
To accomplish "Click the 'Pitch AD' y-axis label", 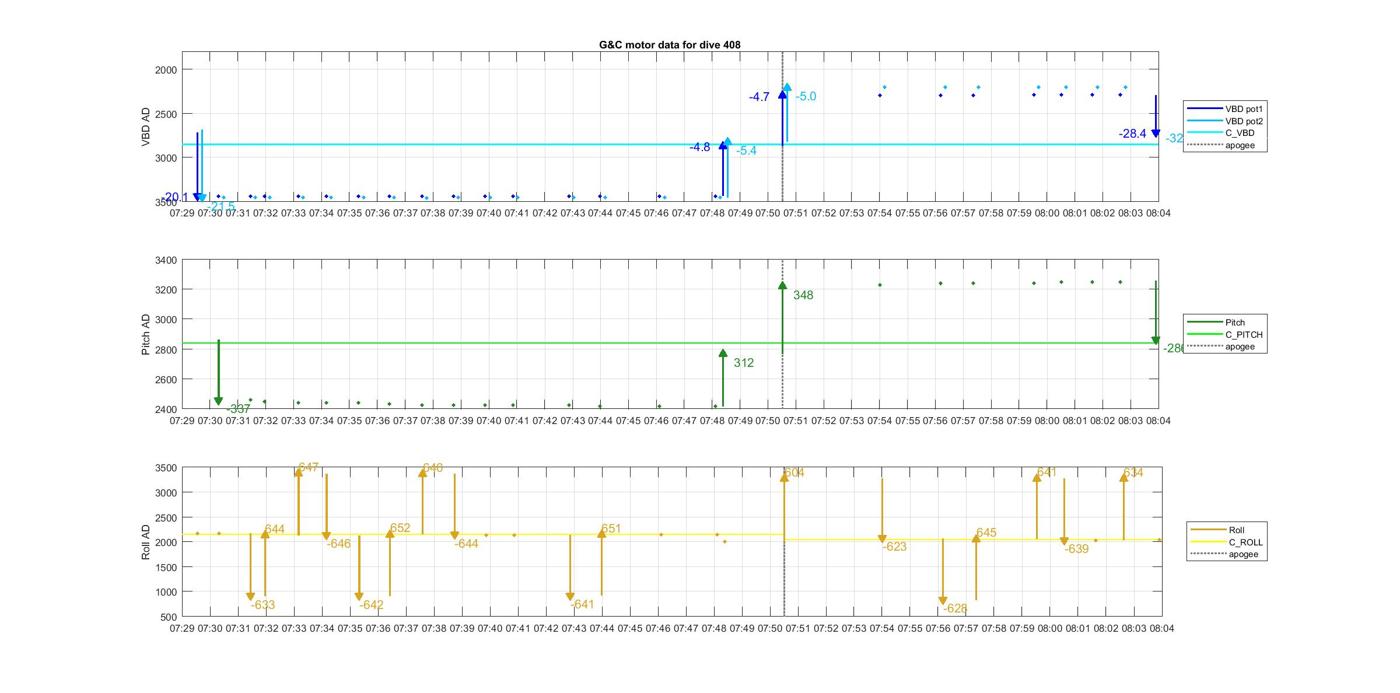I will pos(146,335).
